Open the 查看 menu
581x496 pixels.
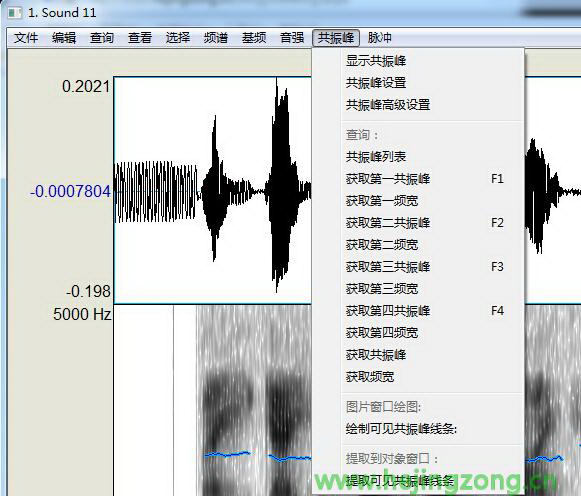tap(140, 38)
